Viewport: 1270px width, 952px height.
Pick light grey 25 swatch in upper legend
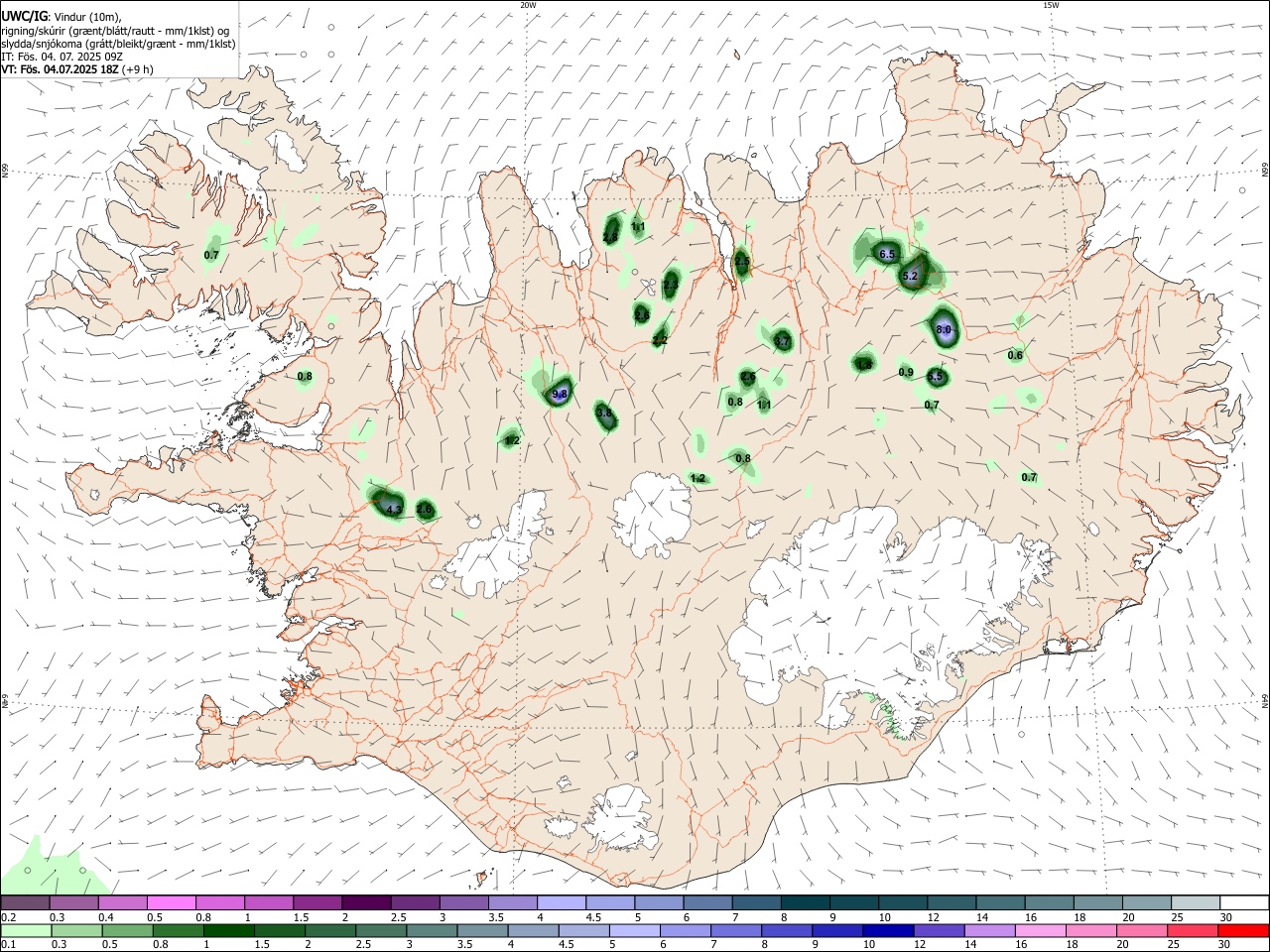click(x=1195, y=902)
